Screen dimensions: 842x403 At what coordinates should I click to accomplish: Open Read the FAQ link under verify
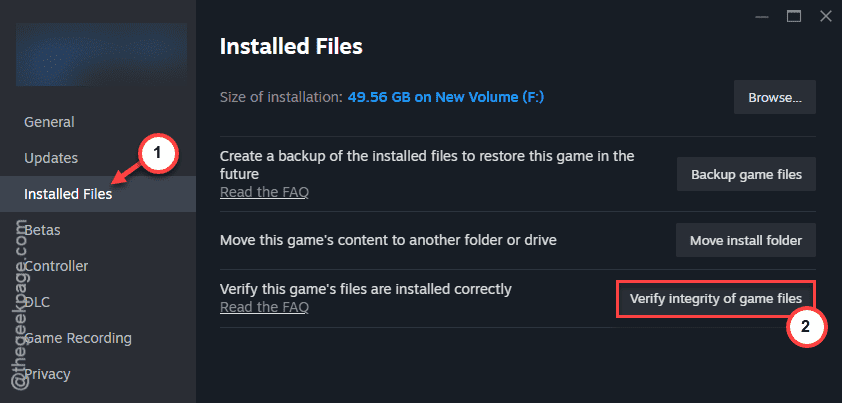[x=264, y=307]
